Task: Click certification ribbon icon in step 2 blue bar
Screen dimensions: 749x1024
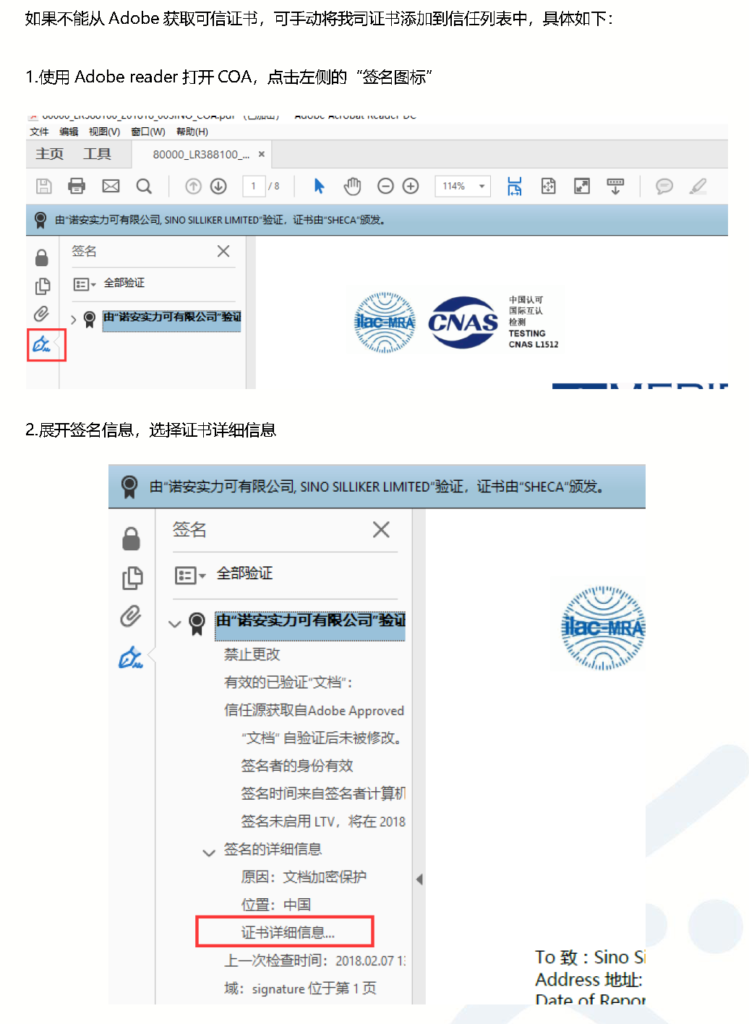Action: tap(129, 487)
